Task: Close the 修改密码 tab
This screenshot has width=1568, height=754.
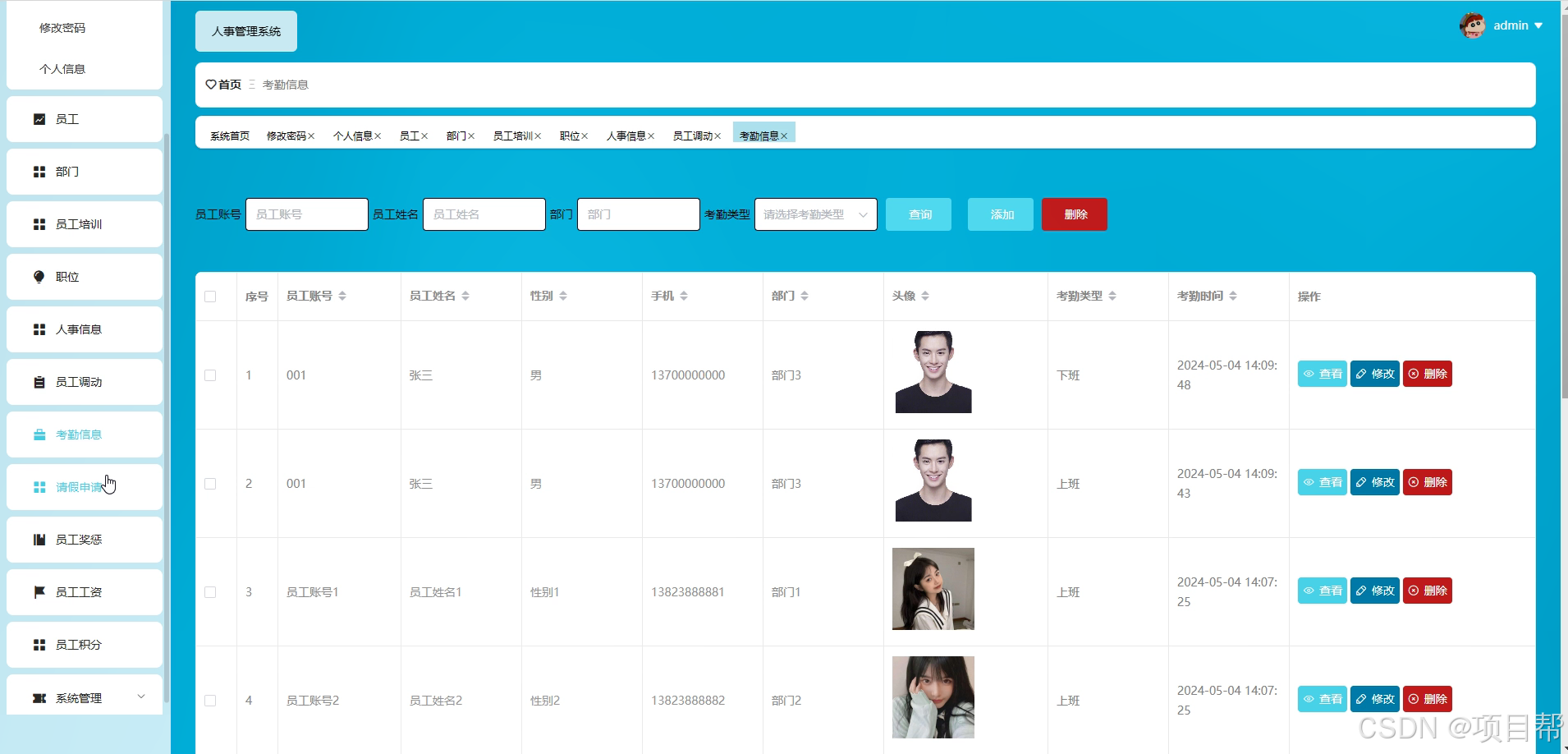Action: 311,136
